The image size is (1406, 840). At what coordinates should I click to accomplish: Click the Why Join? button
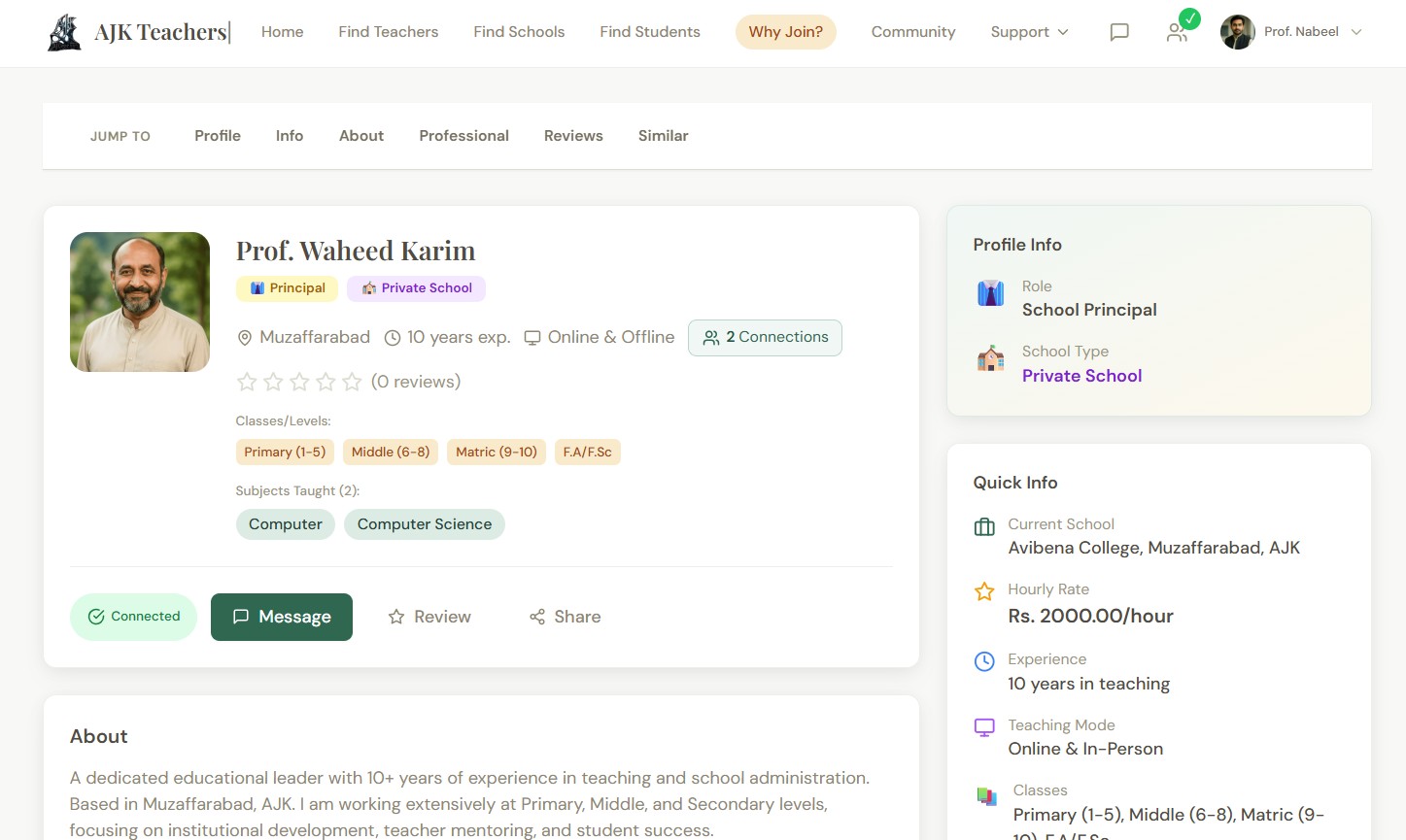coord(785,32)
